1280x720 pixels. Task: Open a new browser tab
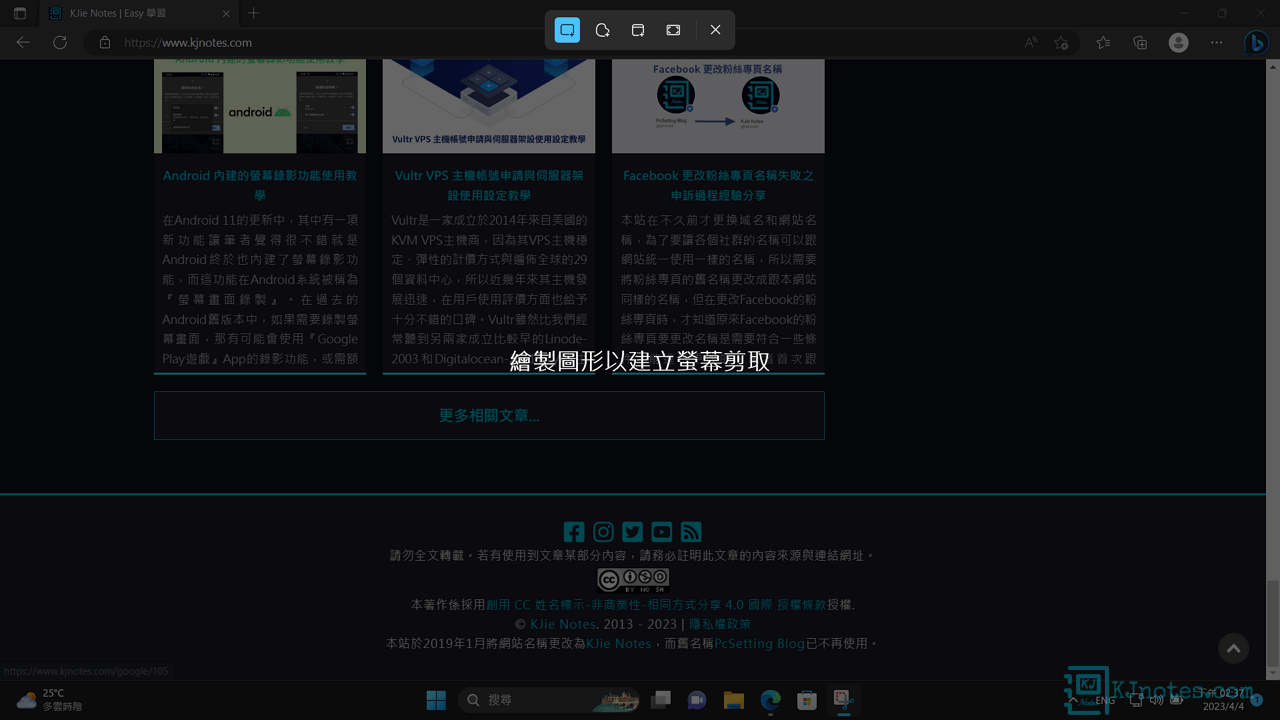click(254, 13)
